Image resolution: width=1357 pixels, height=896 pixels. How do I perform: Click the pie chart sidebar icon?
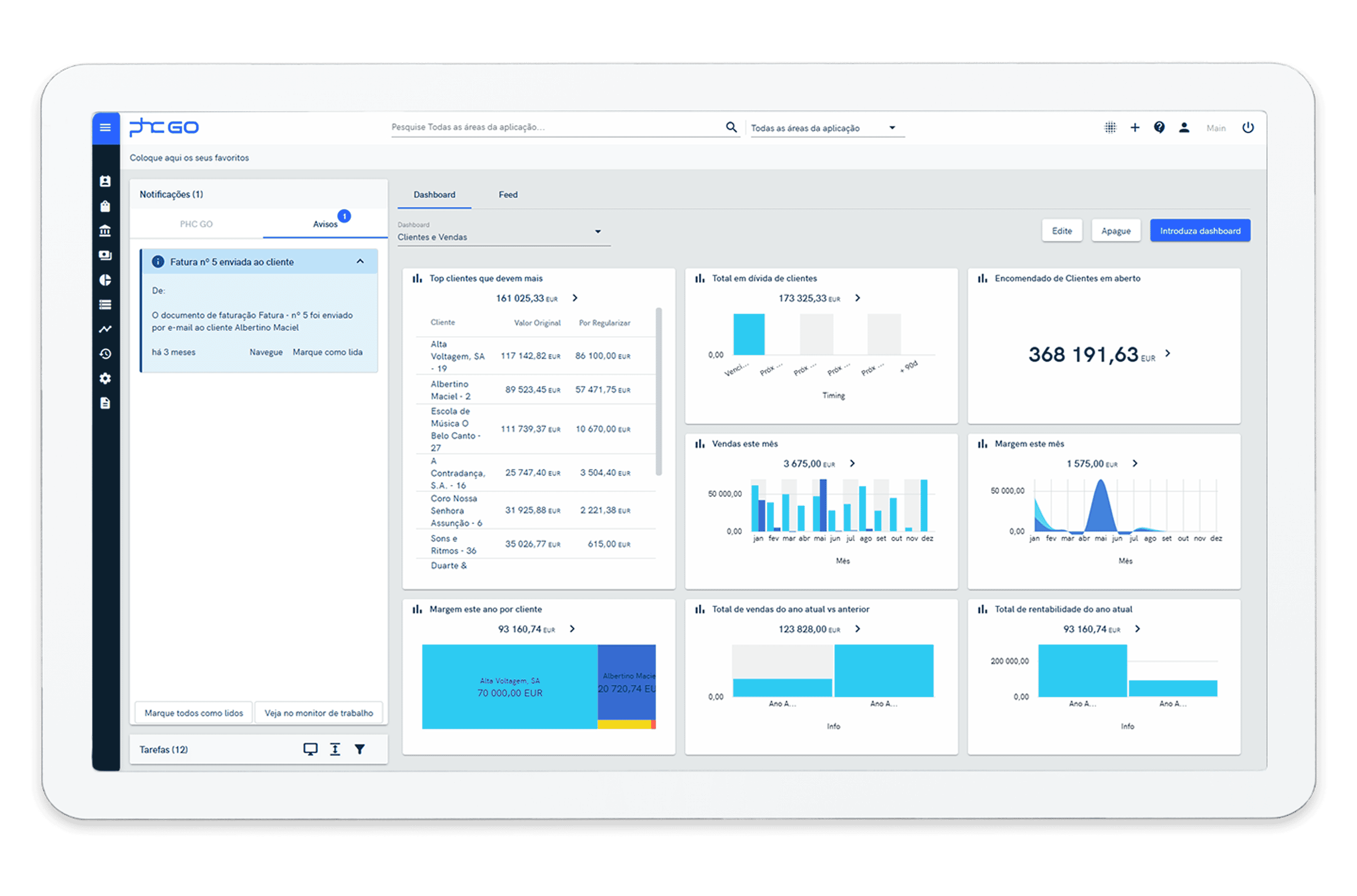click(105, 280)
